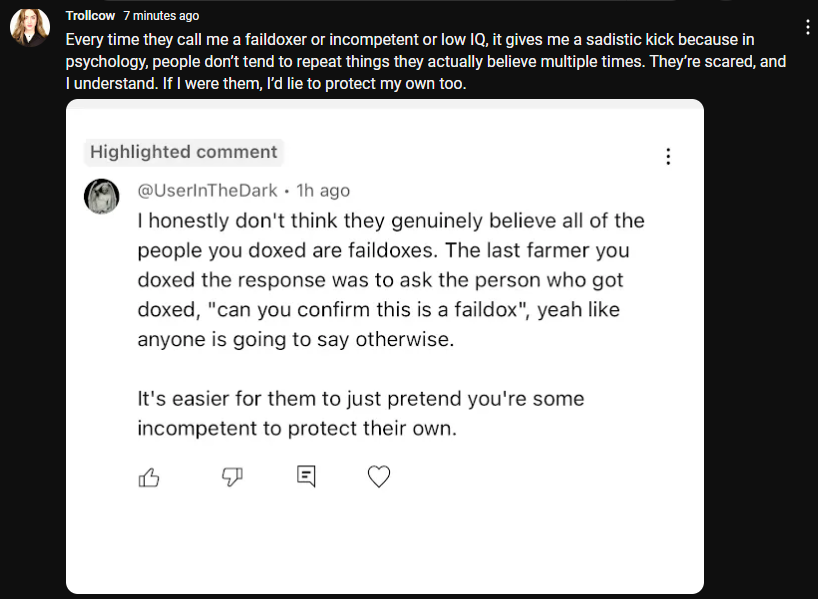Heart the highlighted comment

click(379, 476)
